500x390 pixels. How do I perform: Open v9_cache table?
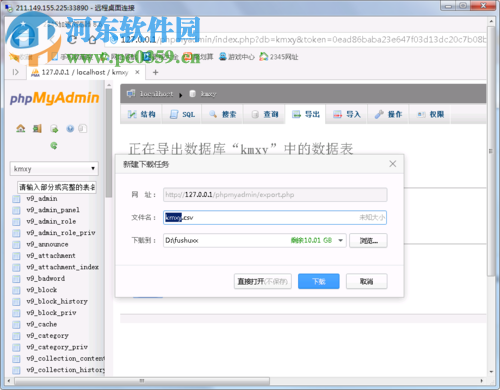42,324
